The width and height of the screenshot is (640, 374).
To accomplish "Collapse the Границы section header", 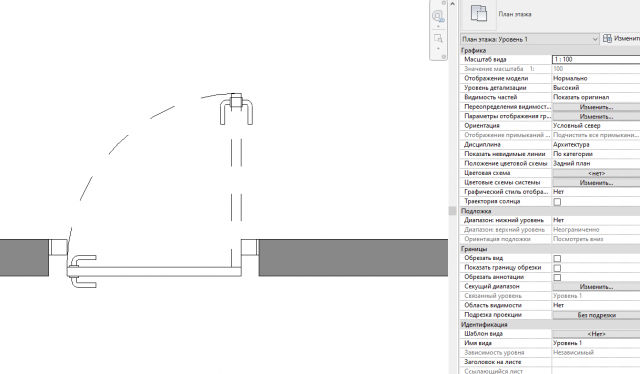I will click(550, 249).
